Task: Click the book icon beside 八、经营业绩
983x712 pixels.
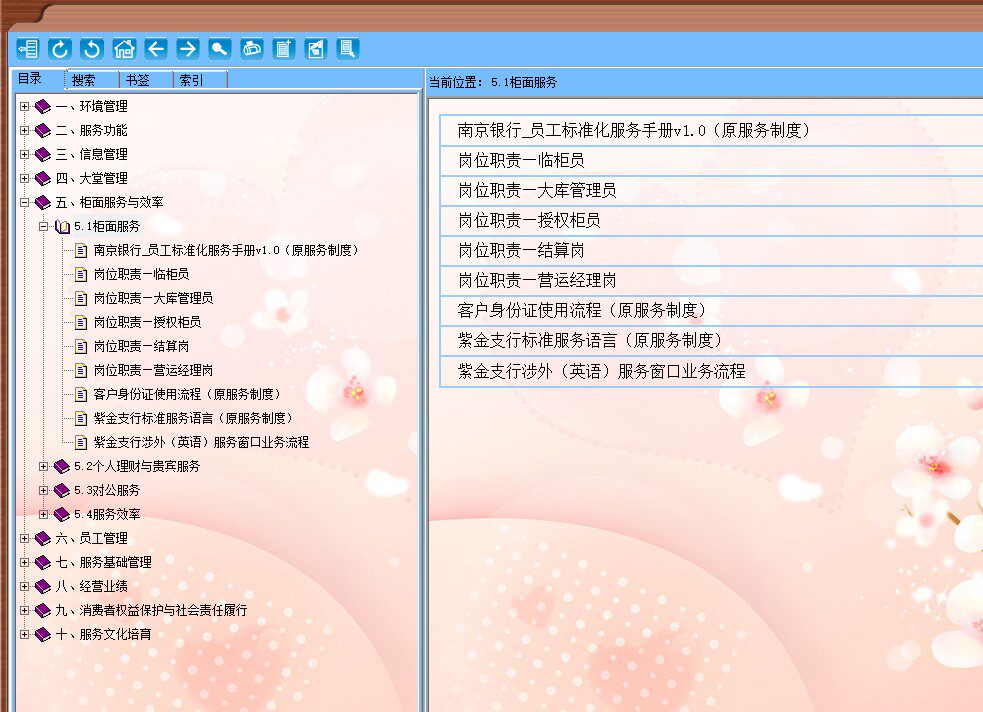Action: coord(43,587)
